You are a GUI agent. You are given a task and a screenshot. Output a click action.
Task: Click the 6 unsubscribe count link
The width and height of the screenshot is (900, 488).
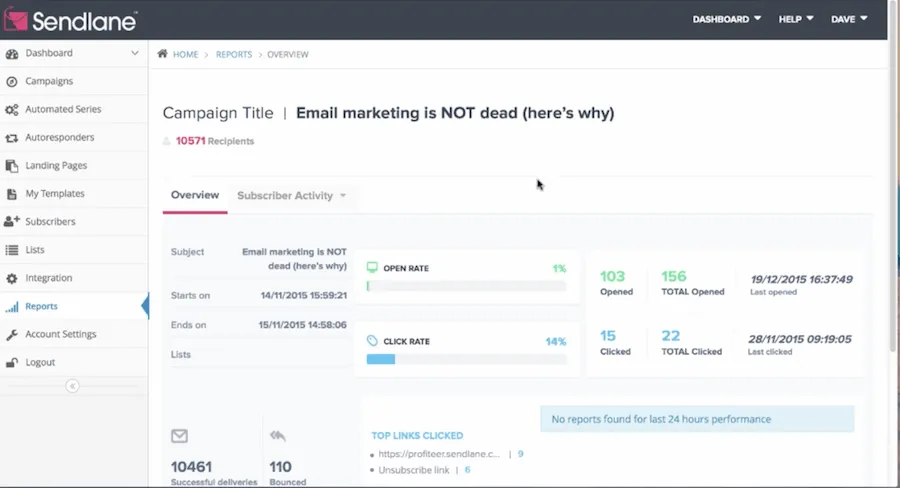coord(467,470)
